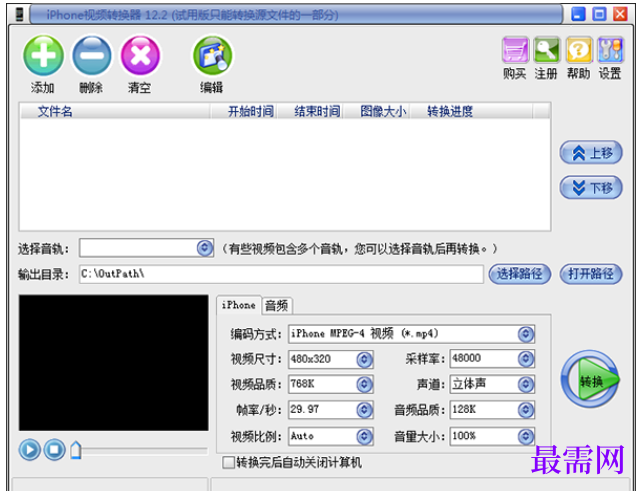Click 打开路径 to open output folder

pyautogui.click(x=591, y=274)
